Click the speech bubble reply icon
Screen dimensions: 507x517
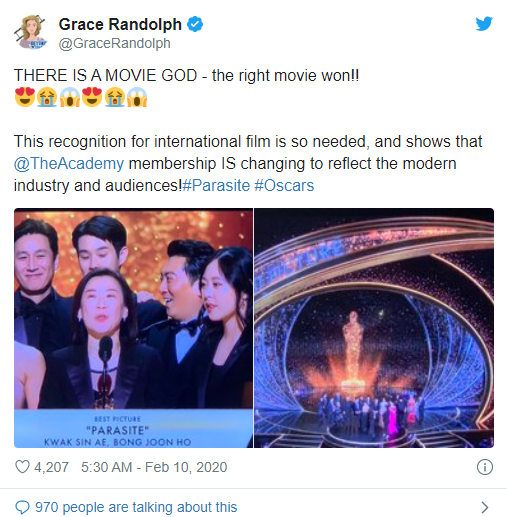(x=22, y=507)
